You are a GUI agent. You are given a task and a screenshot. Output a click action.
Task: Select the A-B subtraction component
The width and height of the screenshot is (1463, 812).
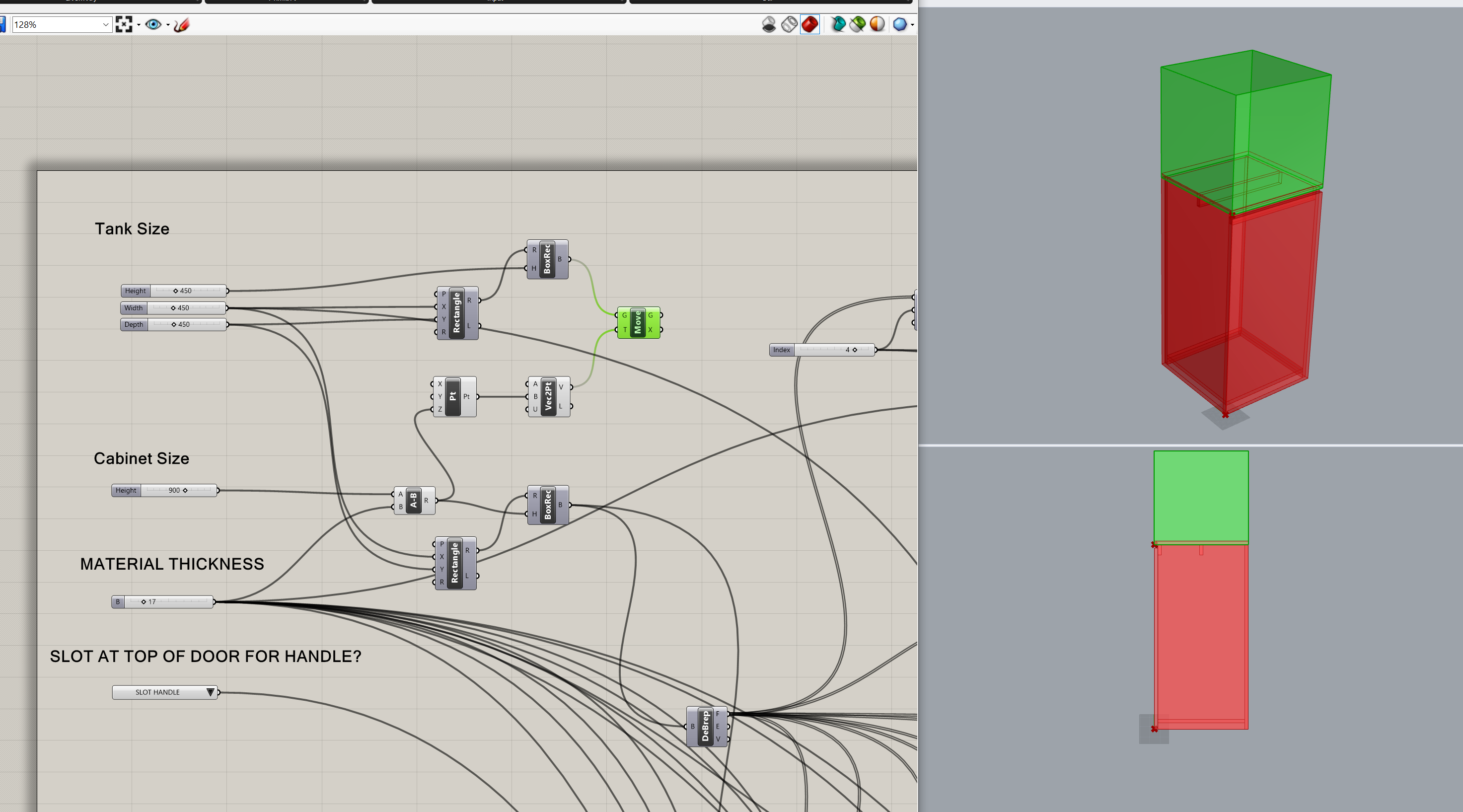pyautogui.click(x=414, y=500)
